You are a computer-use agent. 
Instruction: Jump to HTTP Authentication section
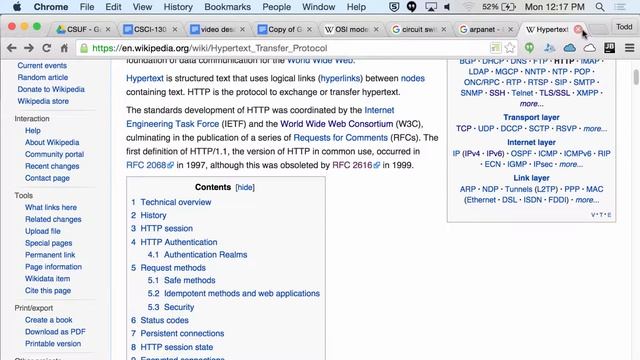pos(179,242)
